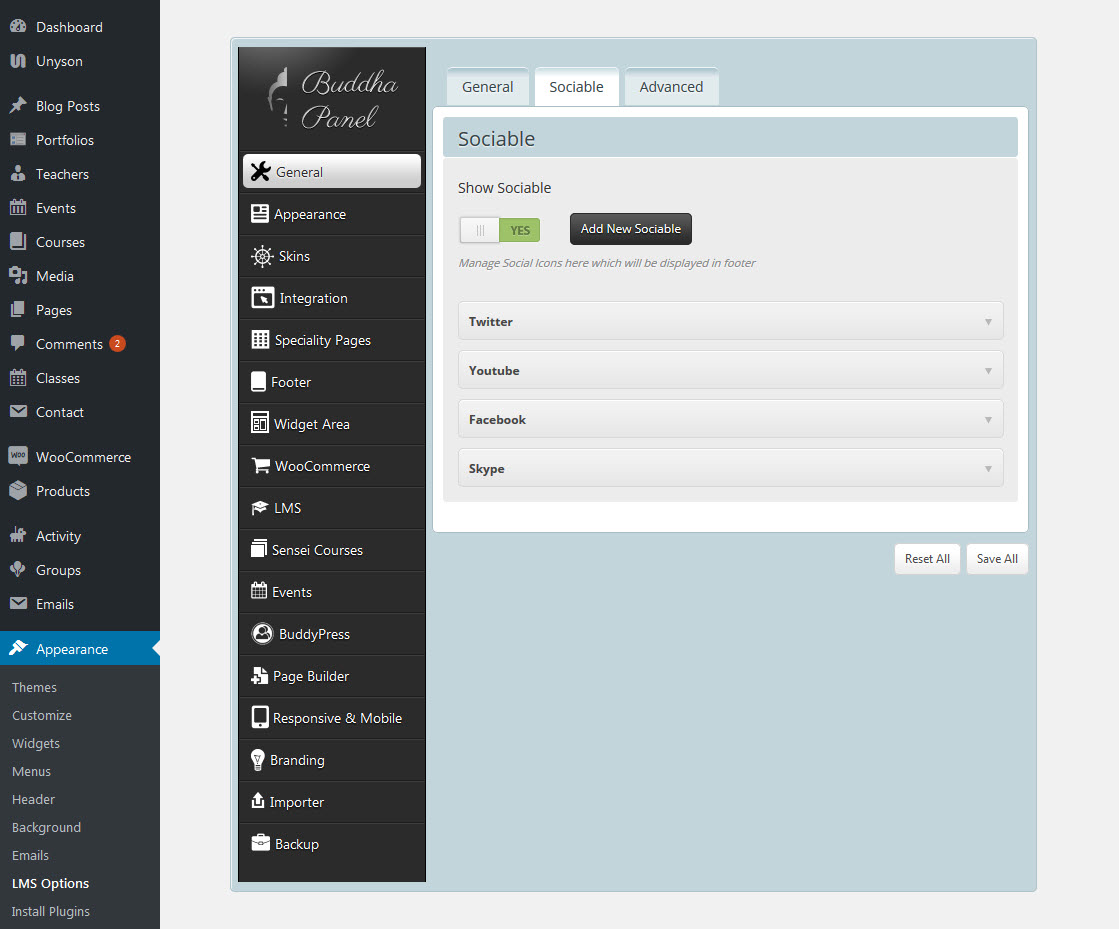
Task: Click the Branding lightbulb icon
Action: pyautogui.click(x=258, y=760)
